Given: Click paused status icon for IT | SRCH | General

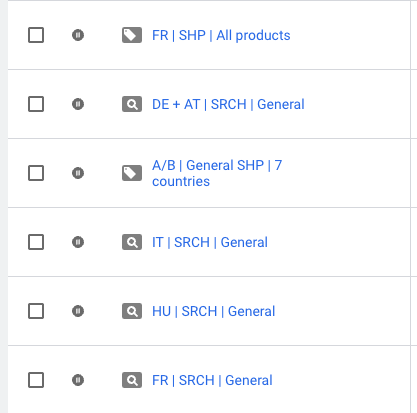Looking at the screenshot, I should [x=78, y=242].
